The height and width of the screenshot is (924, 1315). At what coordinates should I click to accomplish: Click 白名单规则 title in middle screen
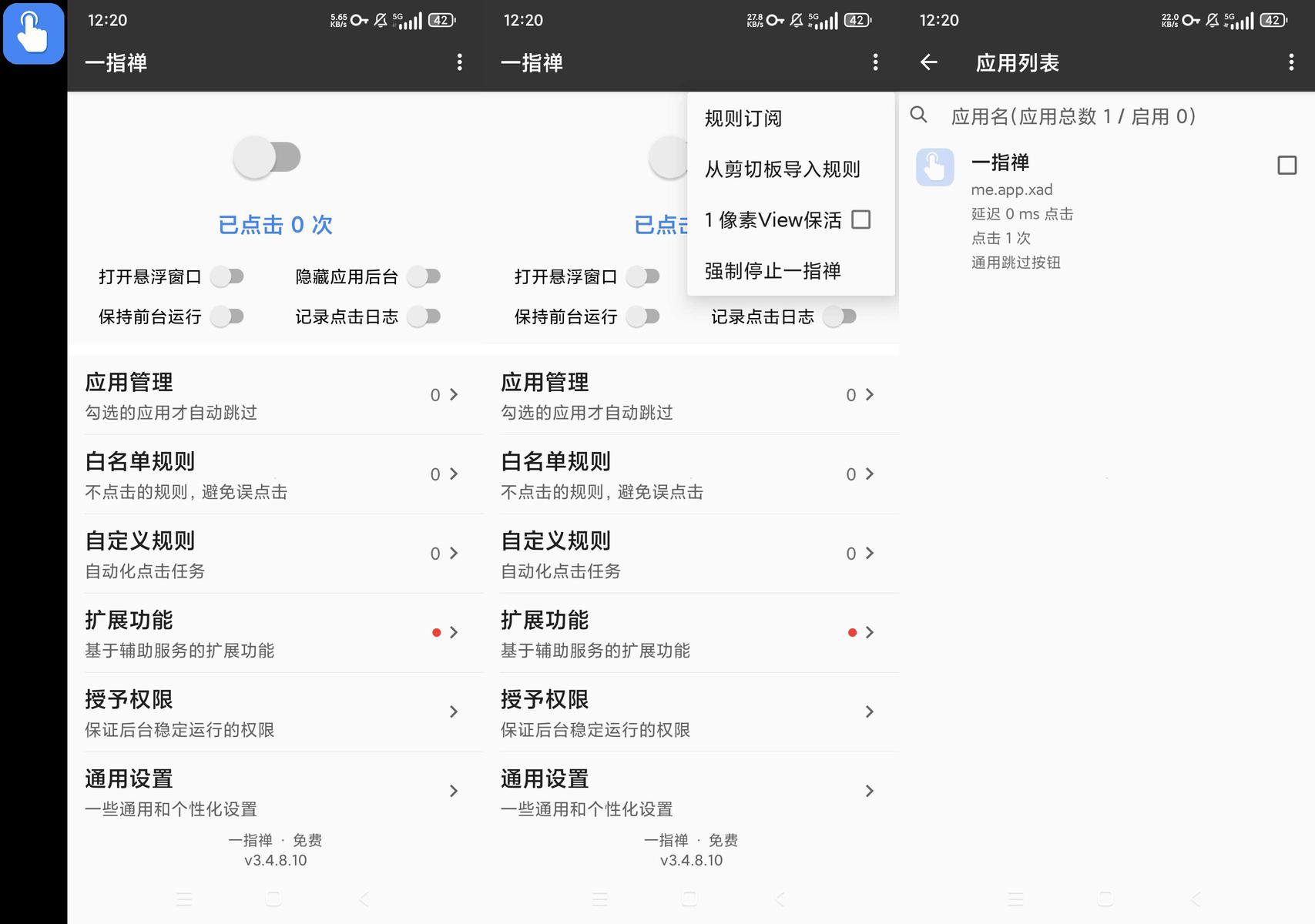pos(555,461)
